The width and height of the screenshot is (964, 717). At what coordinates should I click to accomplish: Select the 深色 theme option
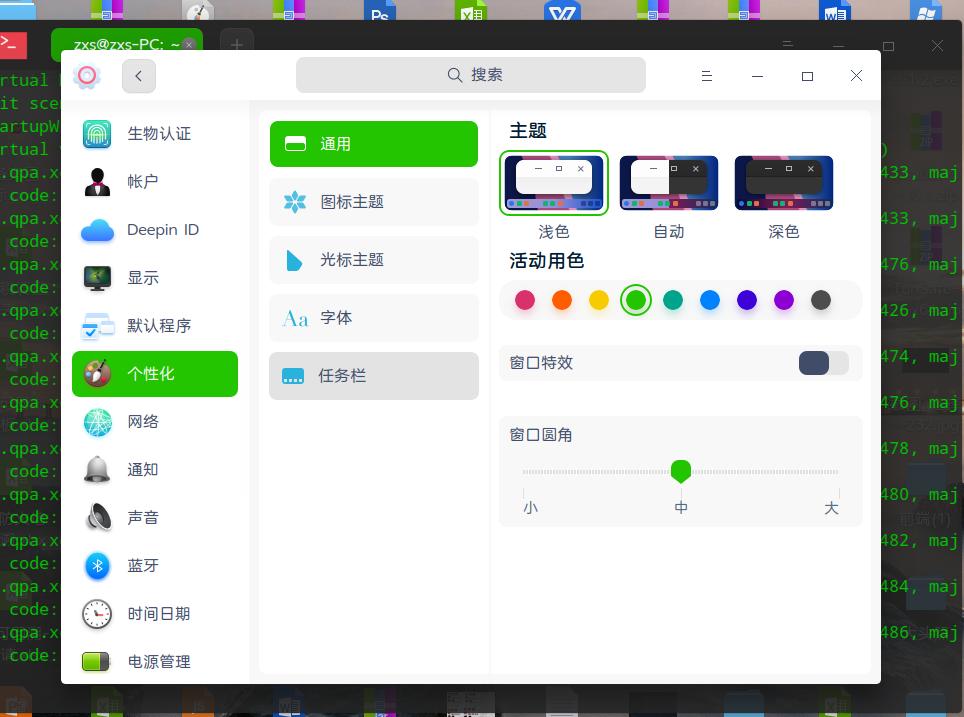coord(784,183)
